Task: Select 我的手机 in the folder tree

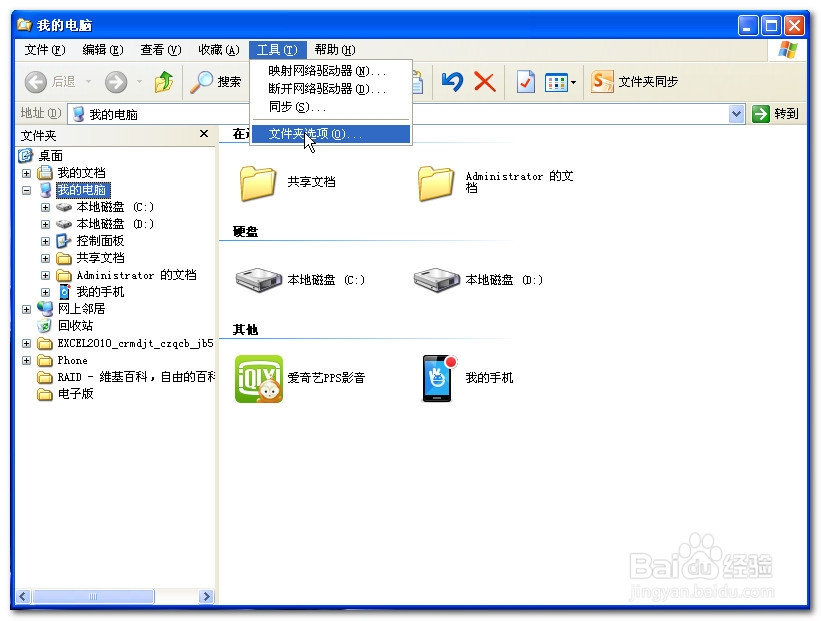Action: tap(100, 292)
